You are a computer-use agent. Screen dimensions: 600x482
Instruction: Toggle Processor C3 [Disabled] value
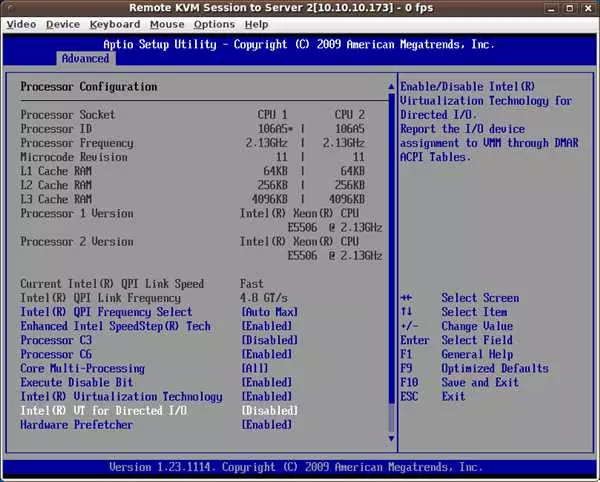(269, 340)
